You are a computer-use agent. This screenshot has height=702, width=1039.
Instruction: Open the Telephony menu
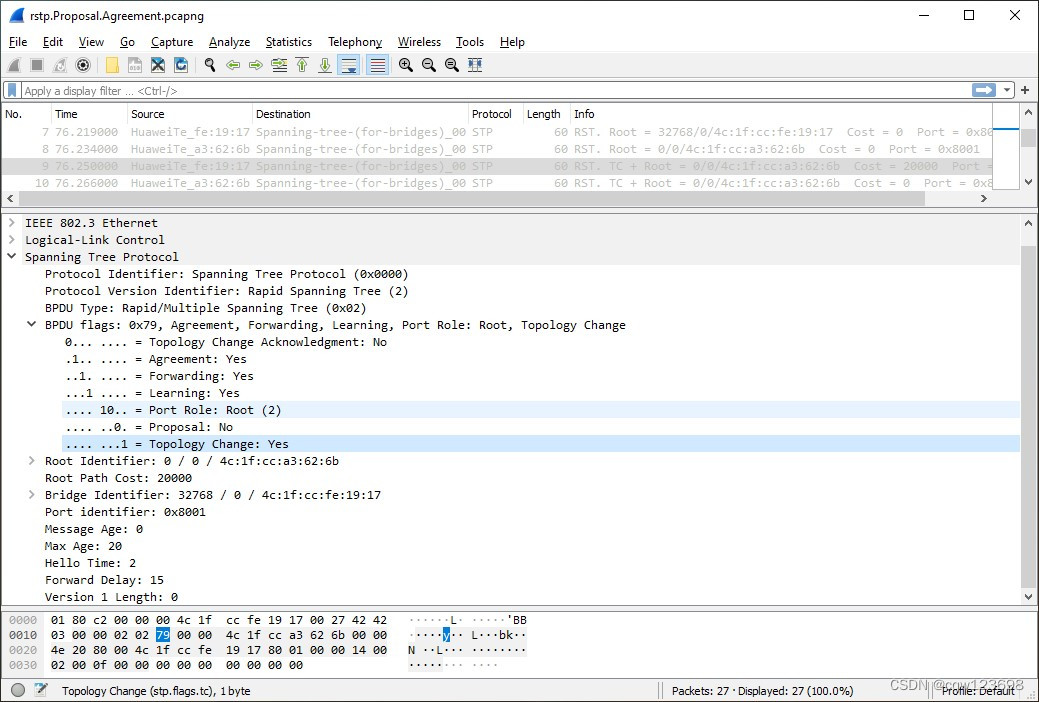355,42
